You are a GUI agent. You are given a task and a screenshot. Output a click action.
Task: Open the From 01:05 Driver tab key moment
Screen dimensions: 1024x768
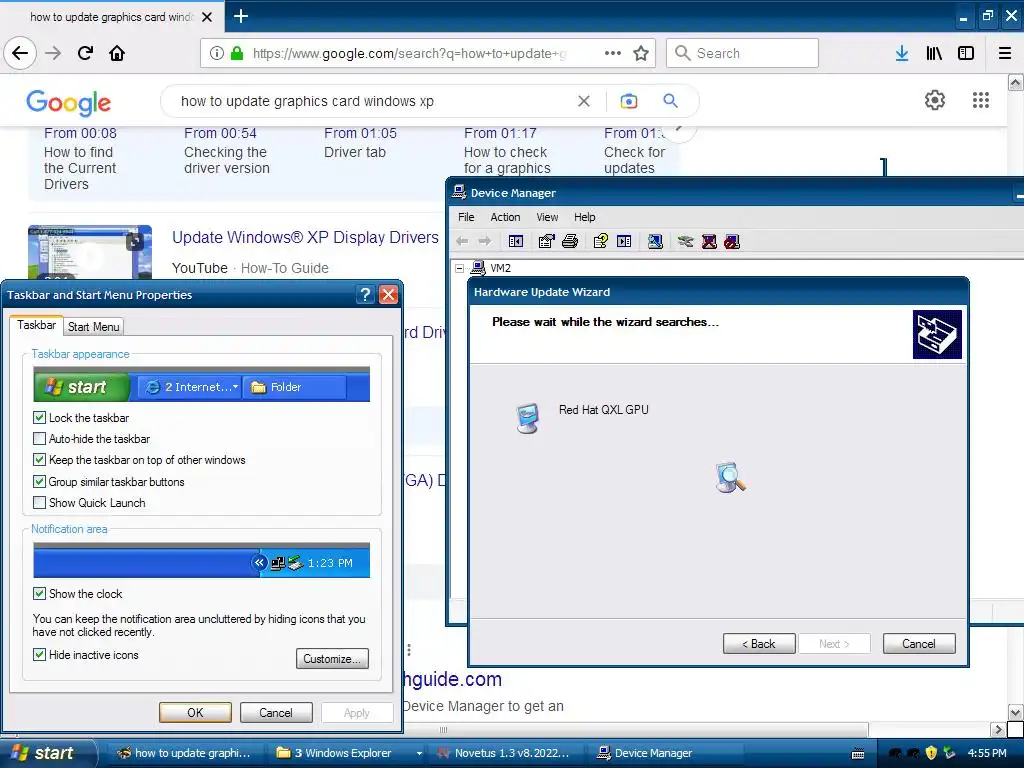[x=360, y=142]
